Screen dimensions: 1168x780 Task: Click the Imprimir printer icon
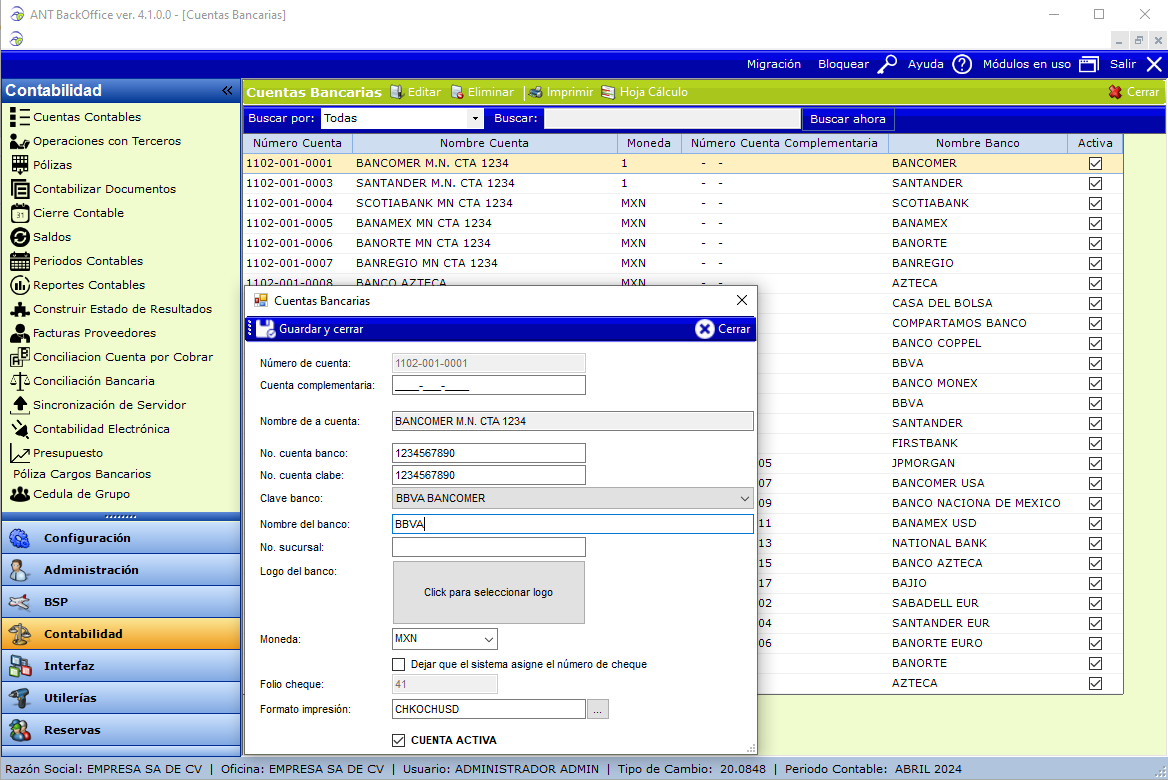[x=536, y=92]
